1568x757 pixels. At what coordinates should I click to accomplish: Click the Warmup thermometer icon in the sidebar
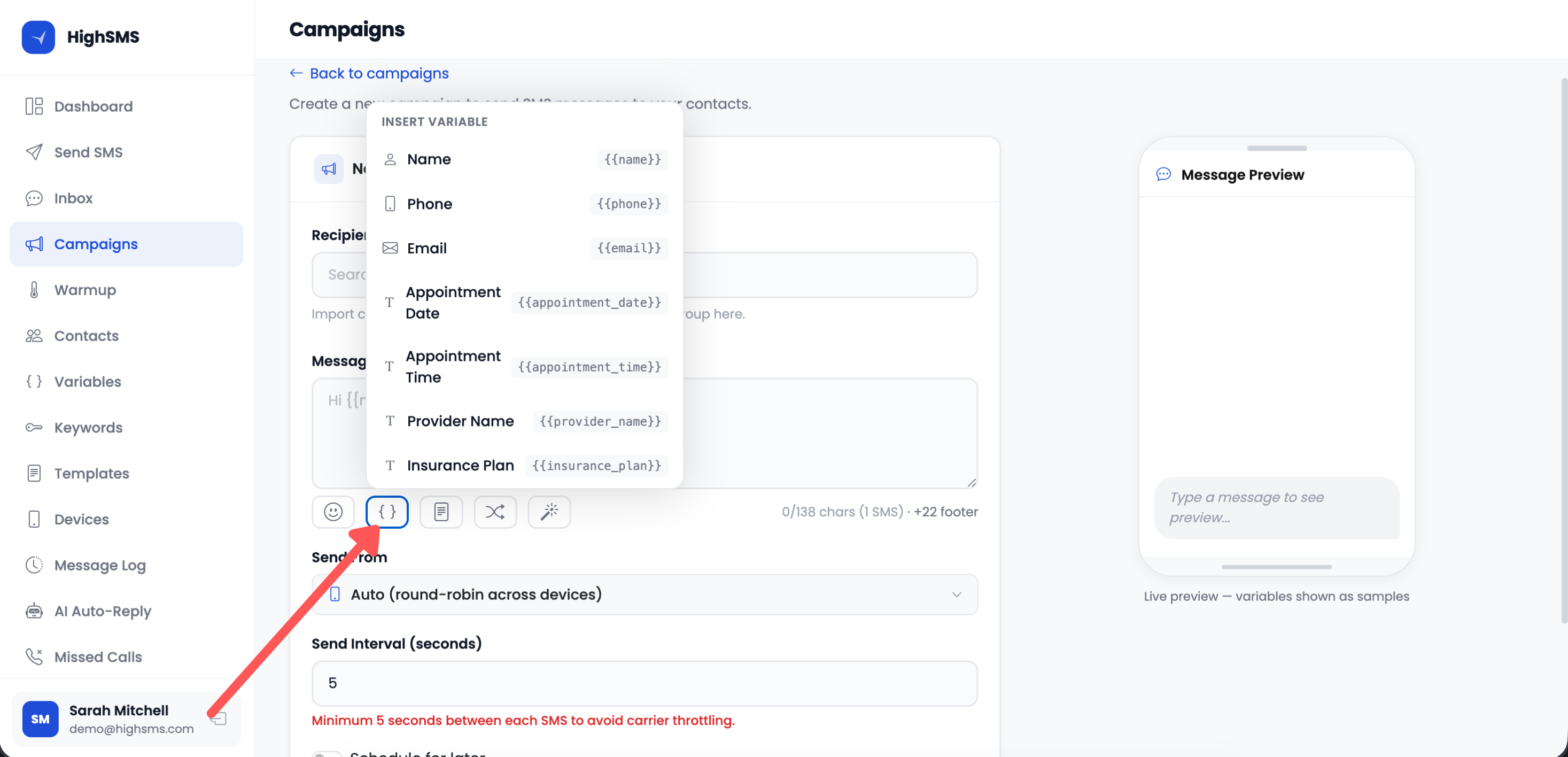[35, 290]
